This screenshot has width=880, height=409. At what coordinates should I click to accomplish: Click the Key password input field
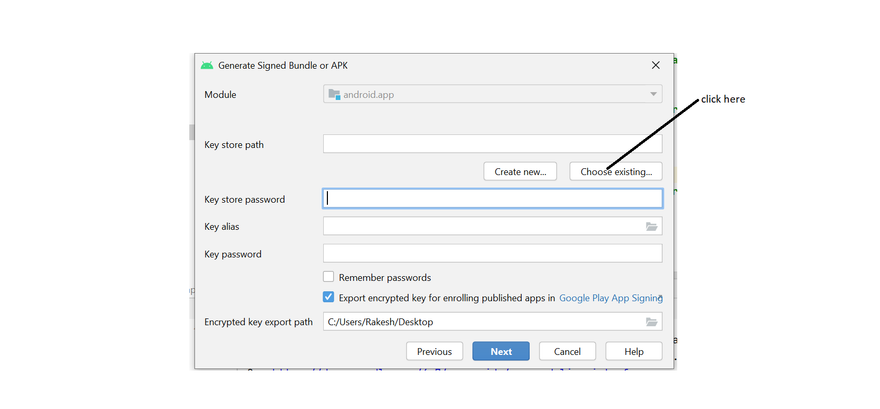click(492, 254)
